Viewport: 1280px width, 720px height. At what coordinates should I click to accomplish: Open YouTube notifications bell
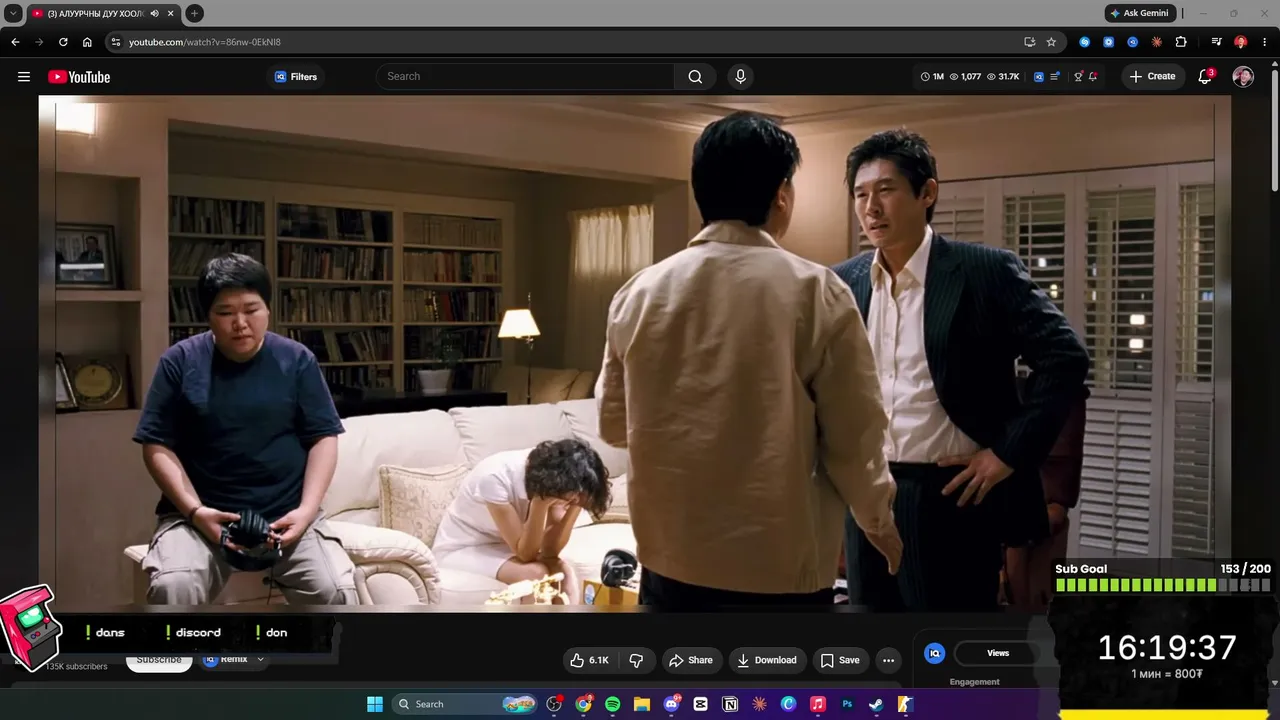tap(1205, 77)
